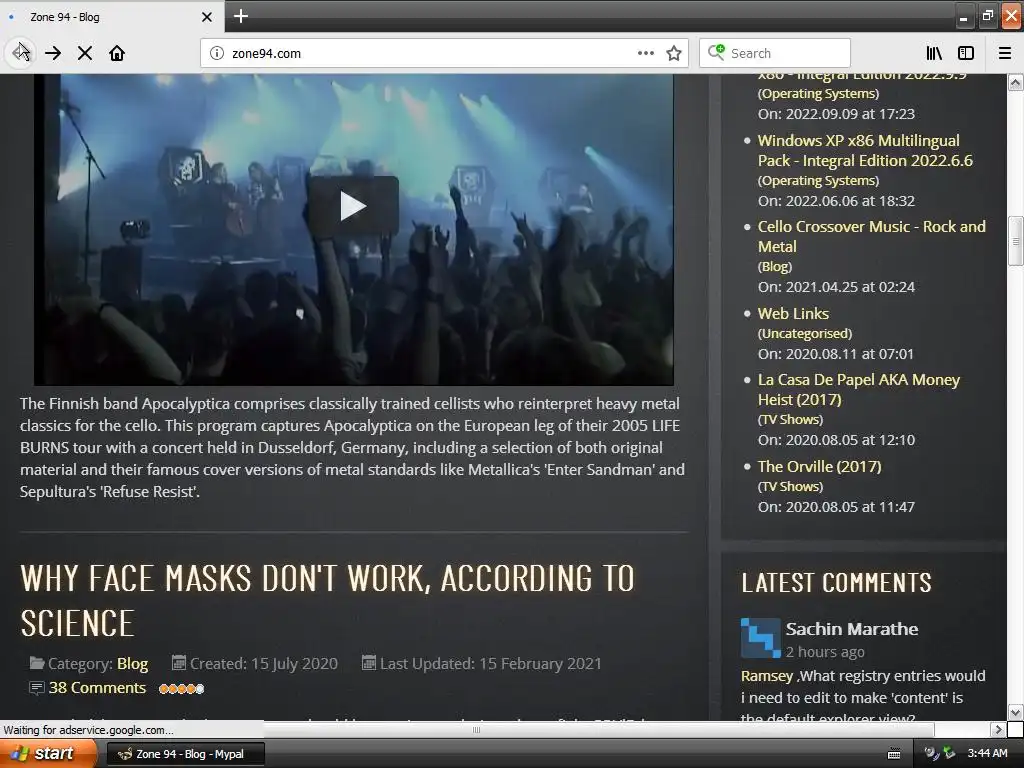
Task: Open the Web Links article
Action: pos(793,313)
